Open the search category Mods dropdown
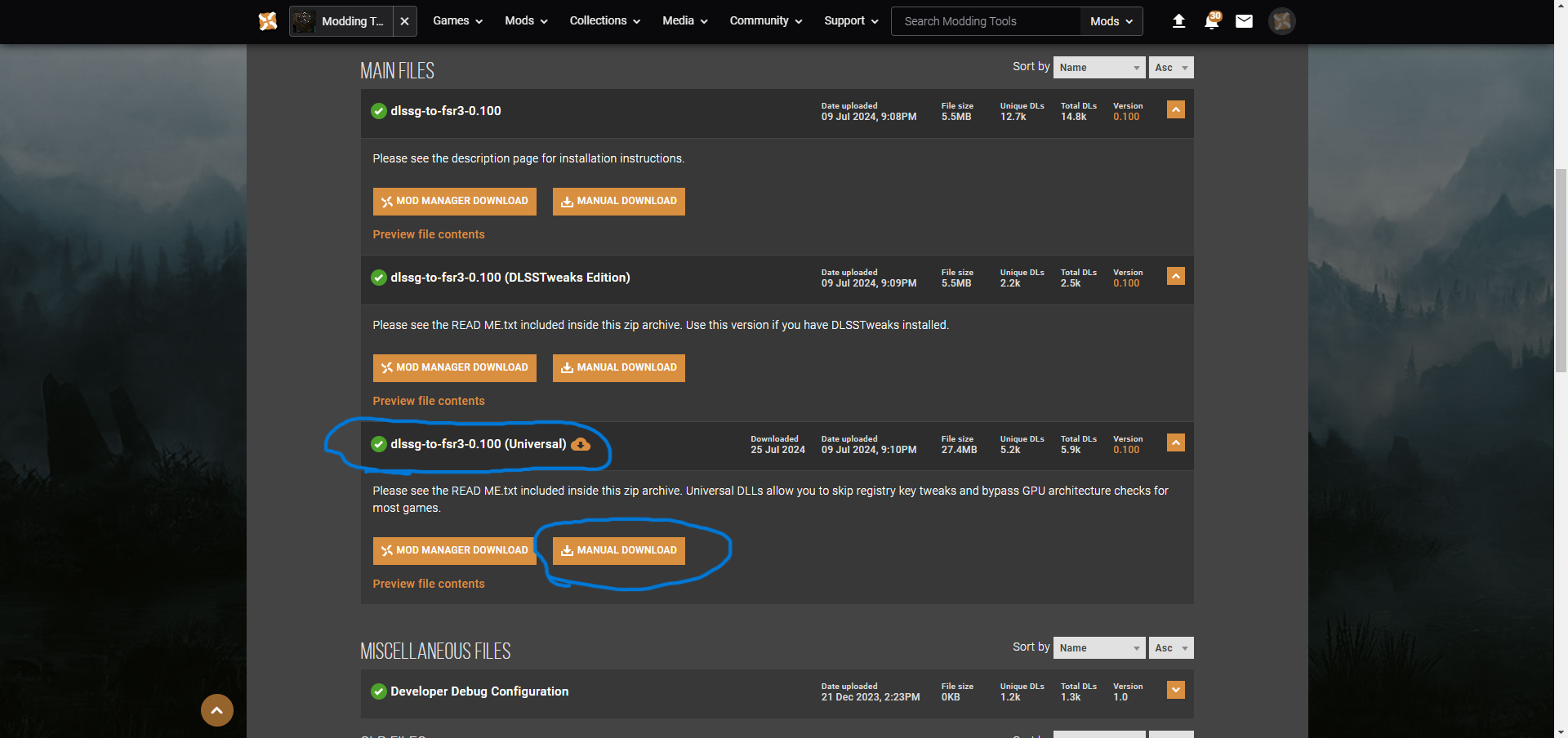 tap(1111, 21)
